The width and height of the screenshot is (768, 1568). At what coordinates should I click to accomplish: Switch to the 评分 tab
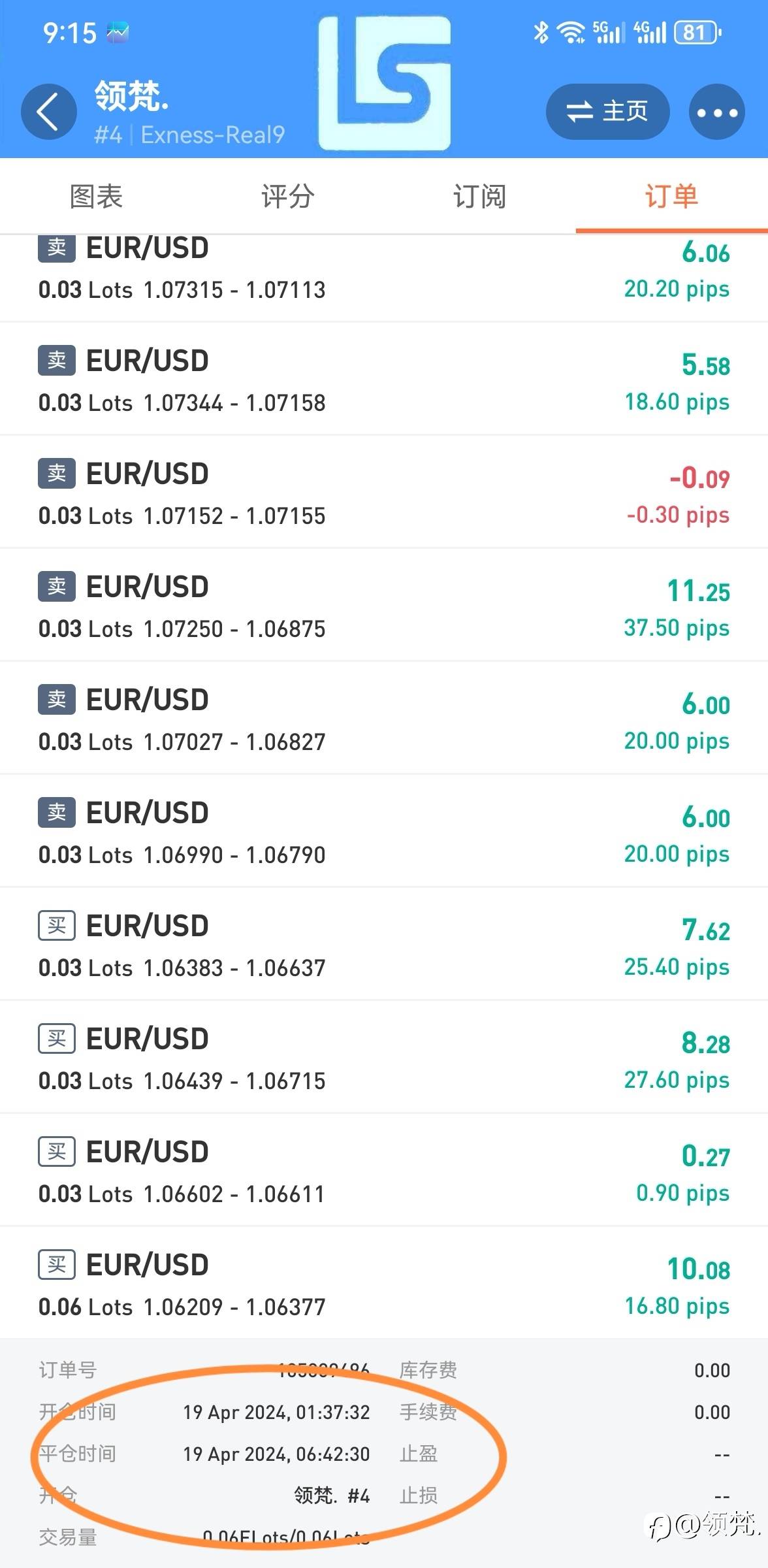288,197
